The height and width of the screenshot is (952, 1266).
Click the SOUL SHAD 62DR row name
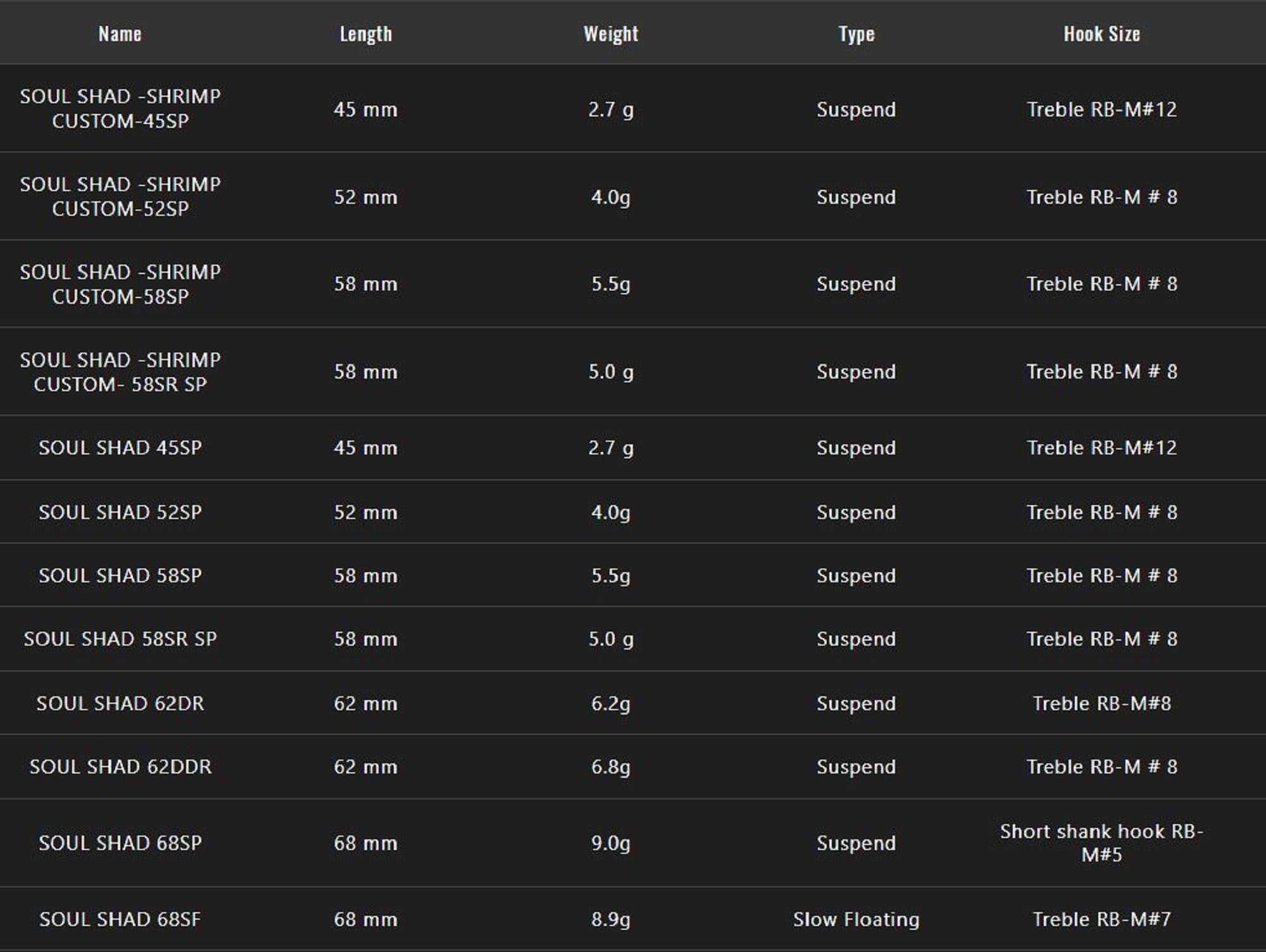coord(120,703)
